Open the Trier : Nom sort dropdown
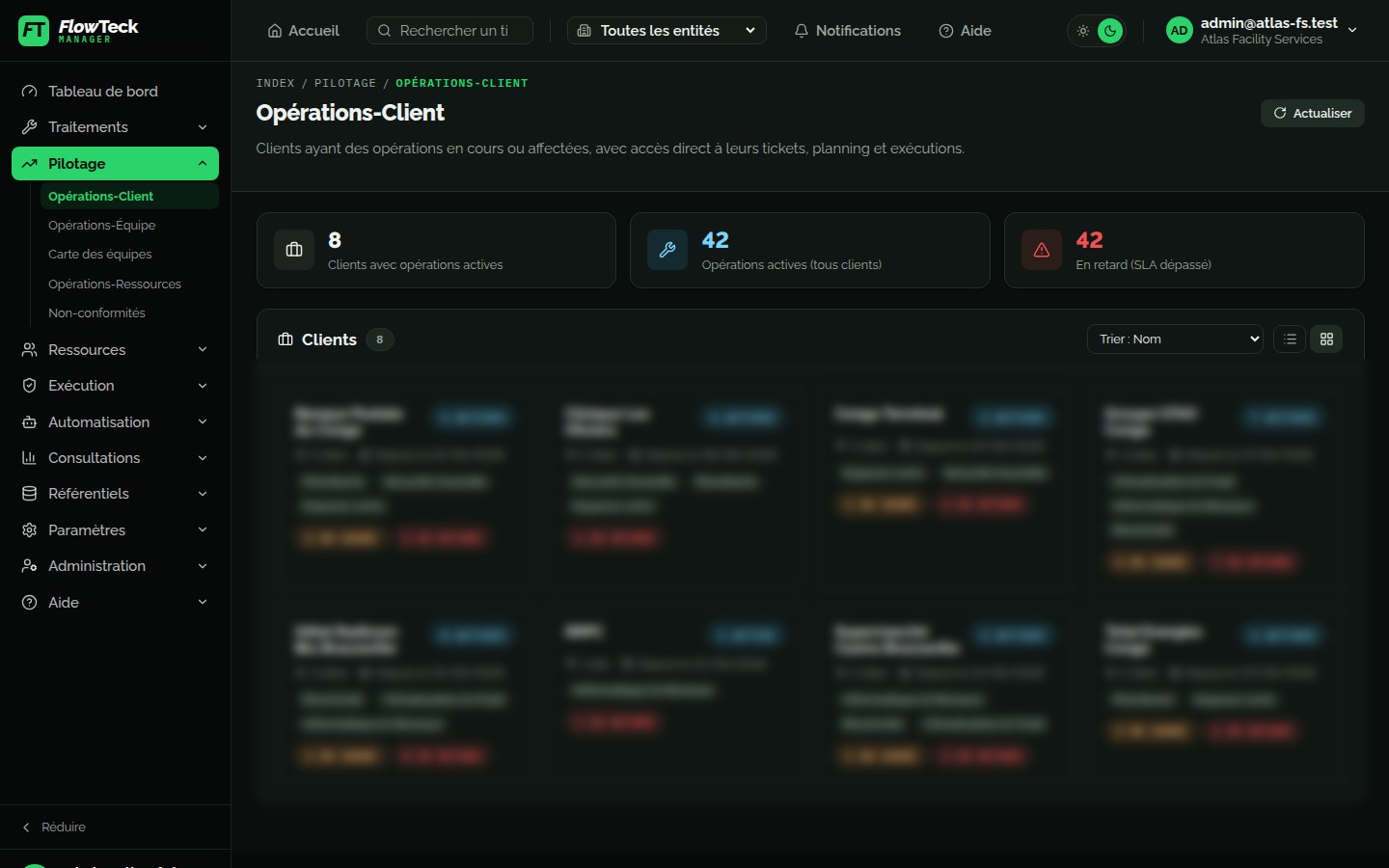Viewport: 1389px width, 868px height. (1175, 339)
